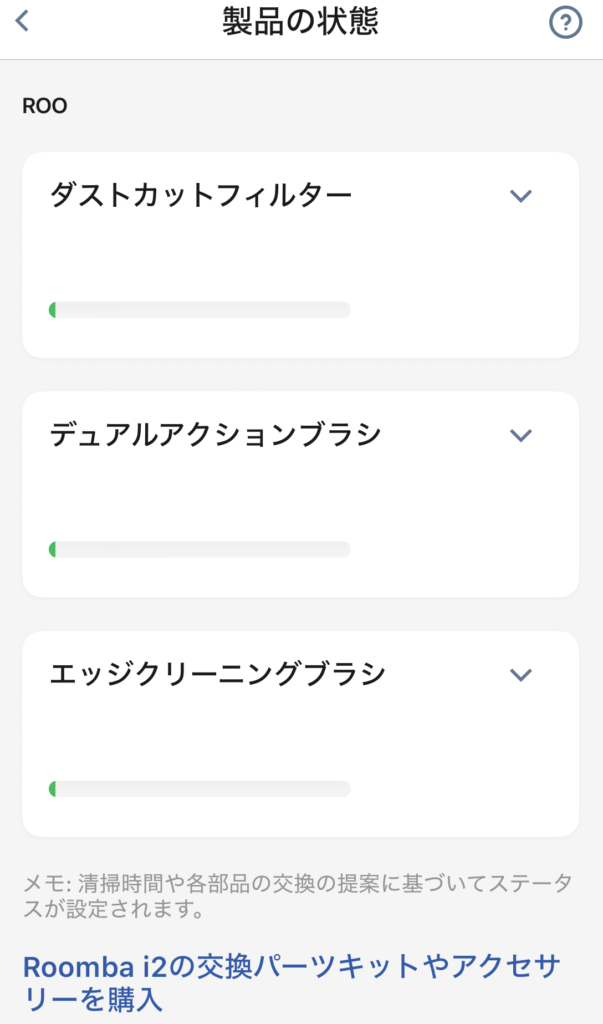603x1024 pixels.
Task: Click the green fill on the エッジクリーニングブラシ bar
Action: (x=52, y=789)
